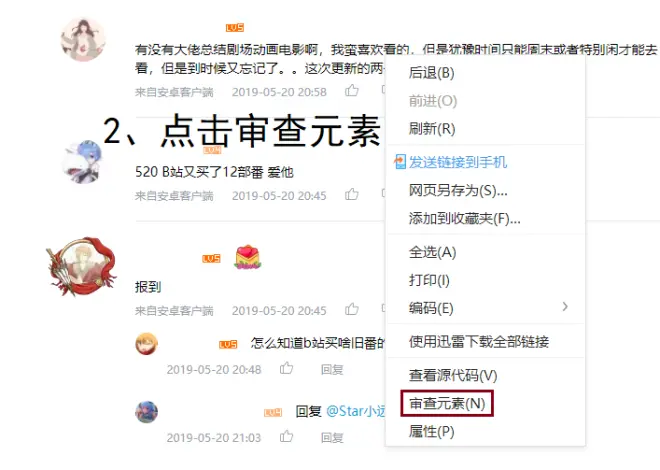Like the reply posted at 20:48
The image size is (660, 470).
[x=286, y=368]
